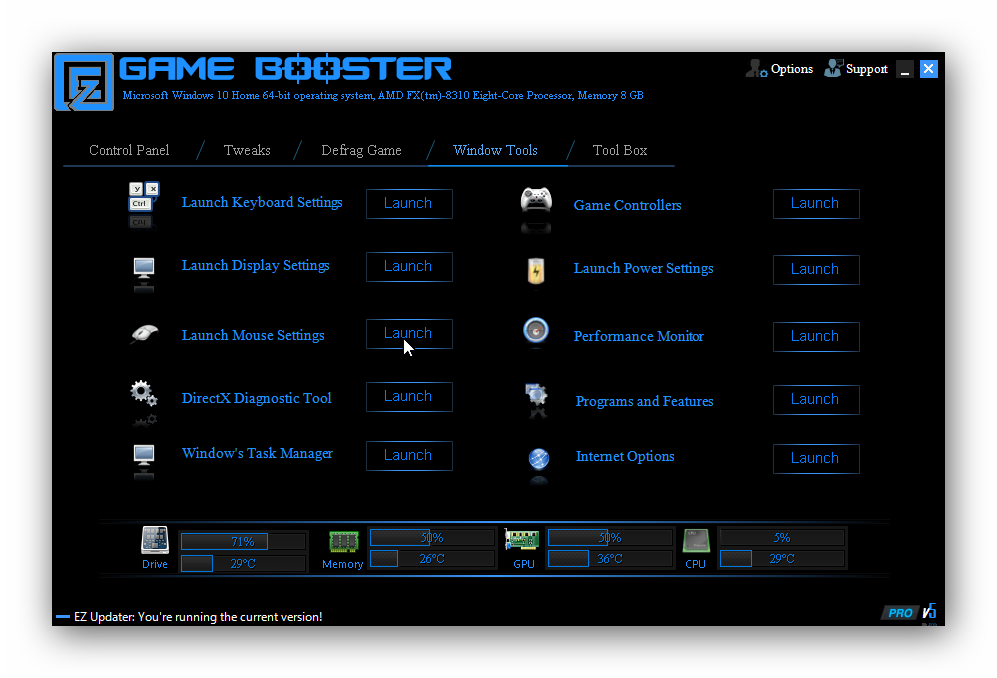Screen dimensions: 997x678
Task: Click the globe icon beside Internet Options
Action: pos(539,458)
